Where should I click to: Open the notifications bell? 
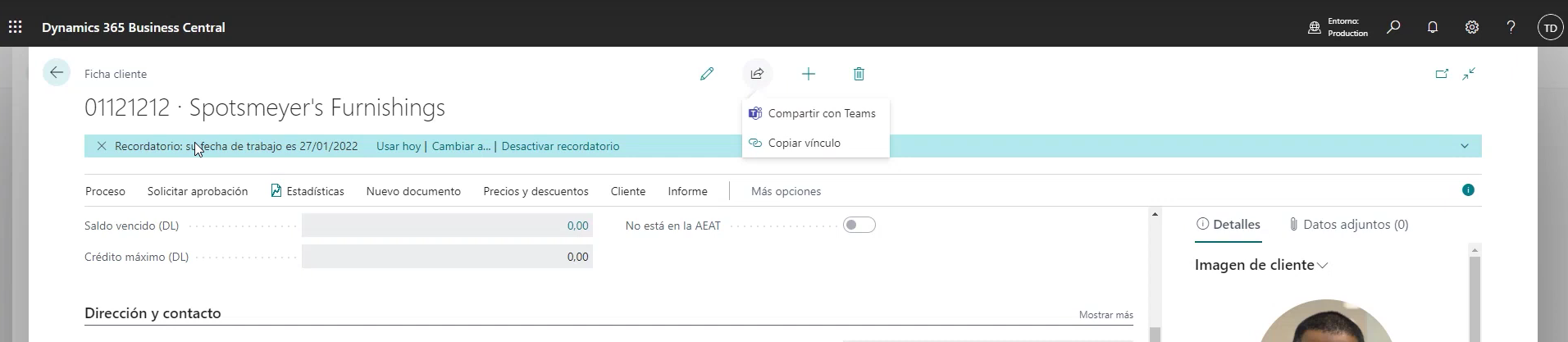(x=1433, y=27)
